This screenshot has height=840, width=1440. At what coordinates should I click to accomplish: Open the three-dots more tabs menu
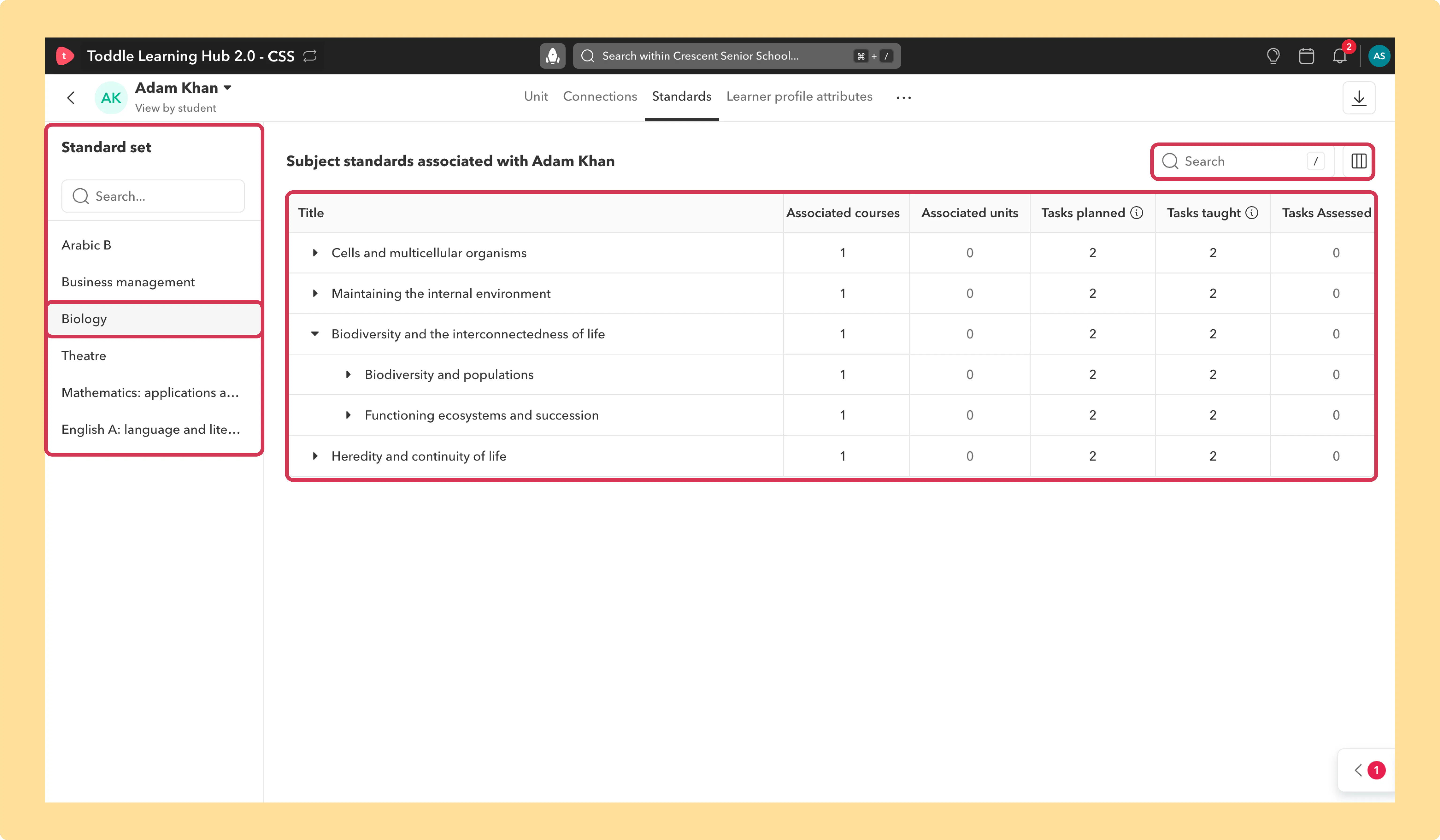[904, 98]
